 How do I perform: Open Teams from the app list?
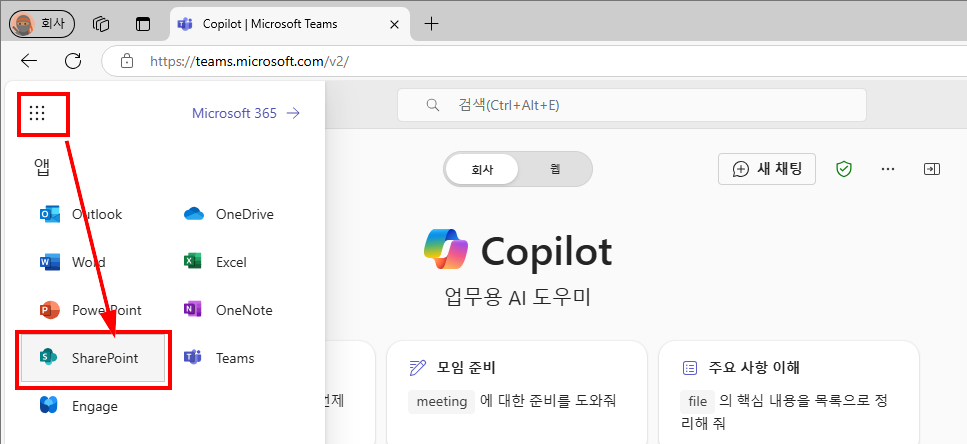tap(219, 358)
